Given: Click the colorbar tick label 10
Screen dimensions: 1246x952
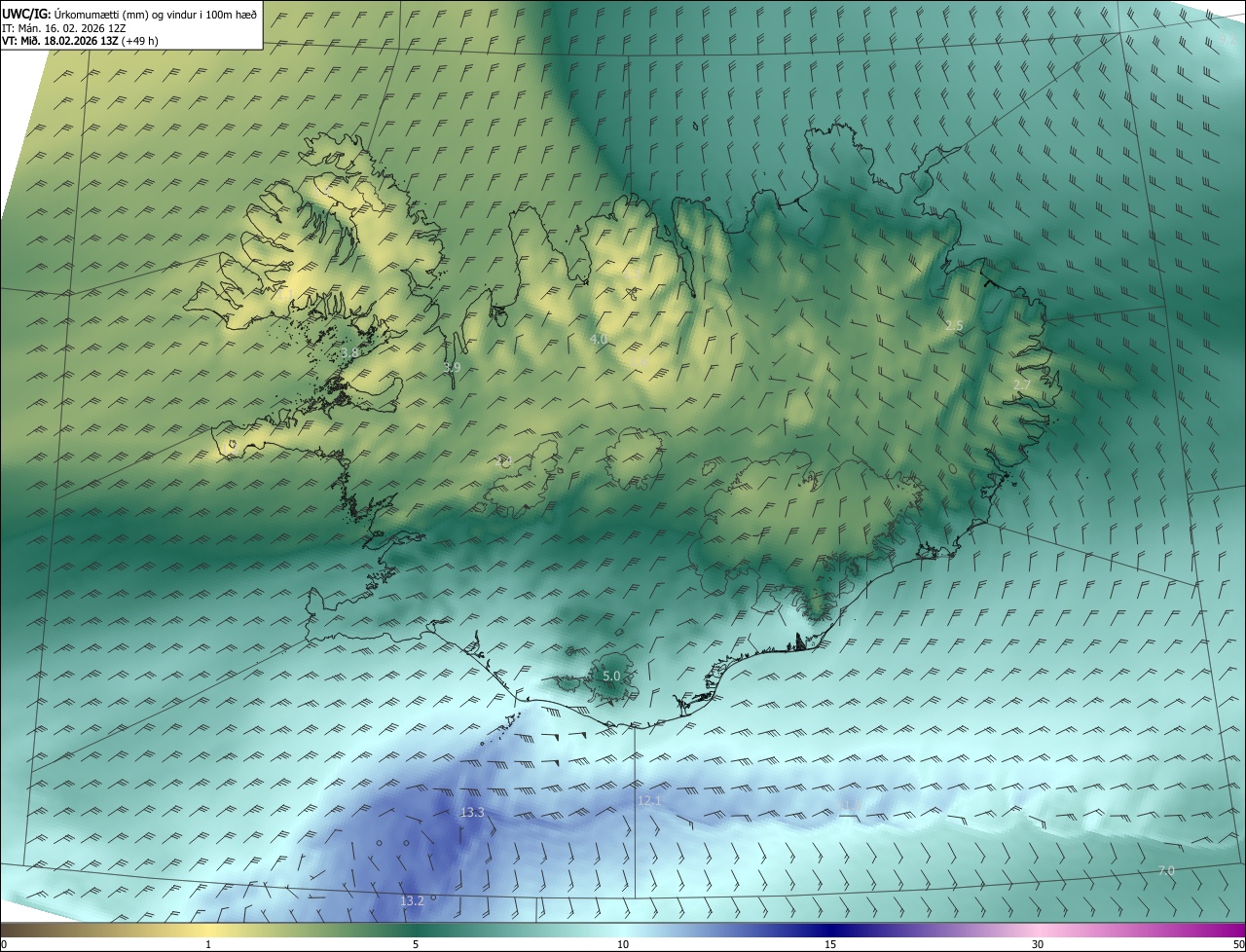Looking at the screenshot, I should point(623,944).
